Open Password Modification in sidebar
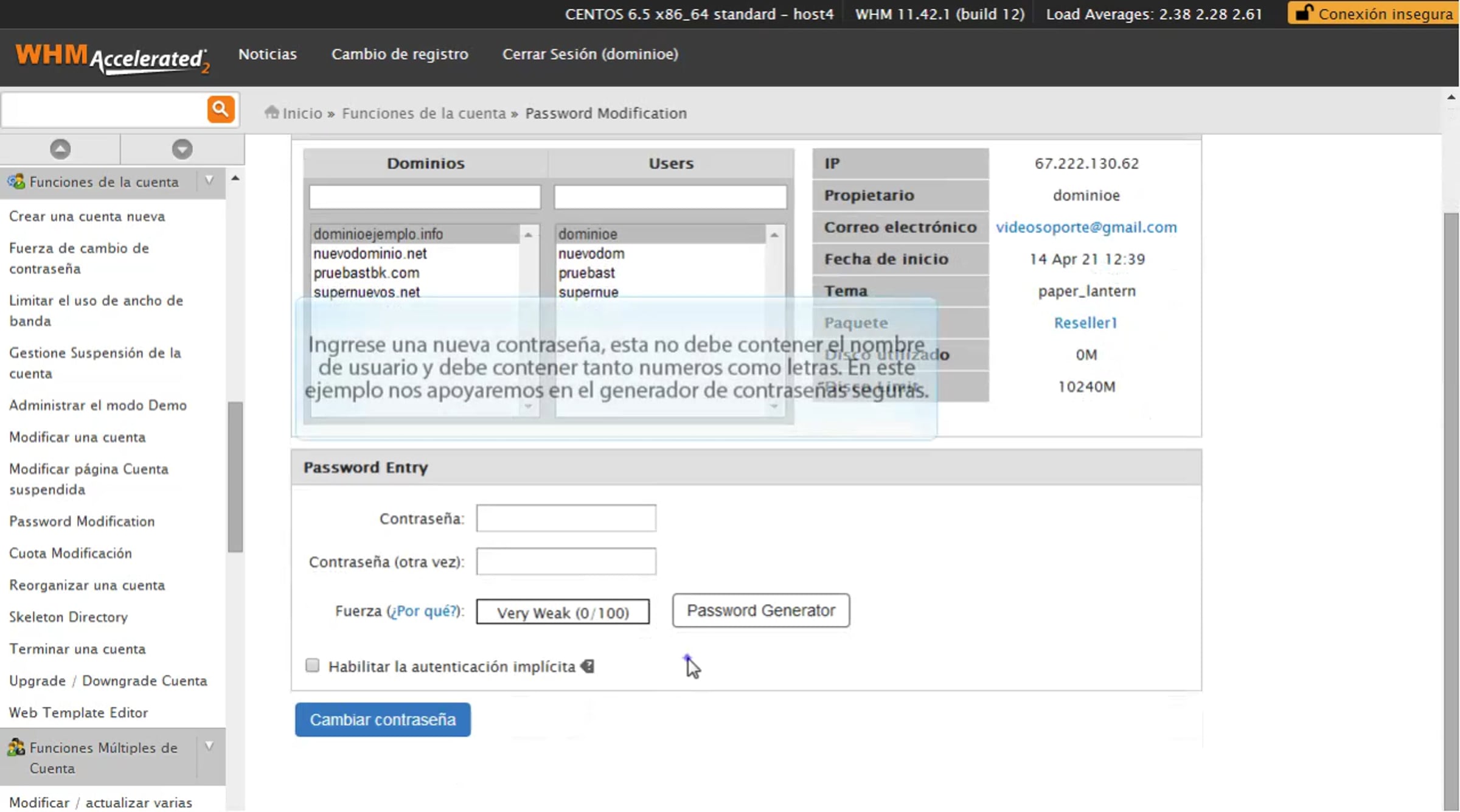This screenshot has height=812, width=1460. pyautogui.click(x=82, y=521)
